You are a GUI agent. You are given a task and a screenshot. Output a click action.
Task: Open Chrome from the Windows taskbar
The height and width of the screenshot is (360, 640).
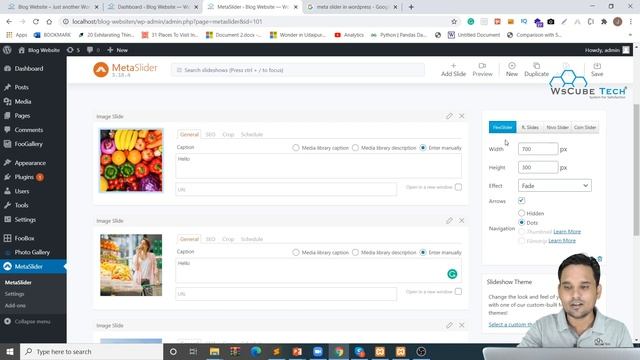tap(339, 351)
